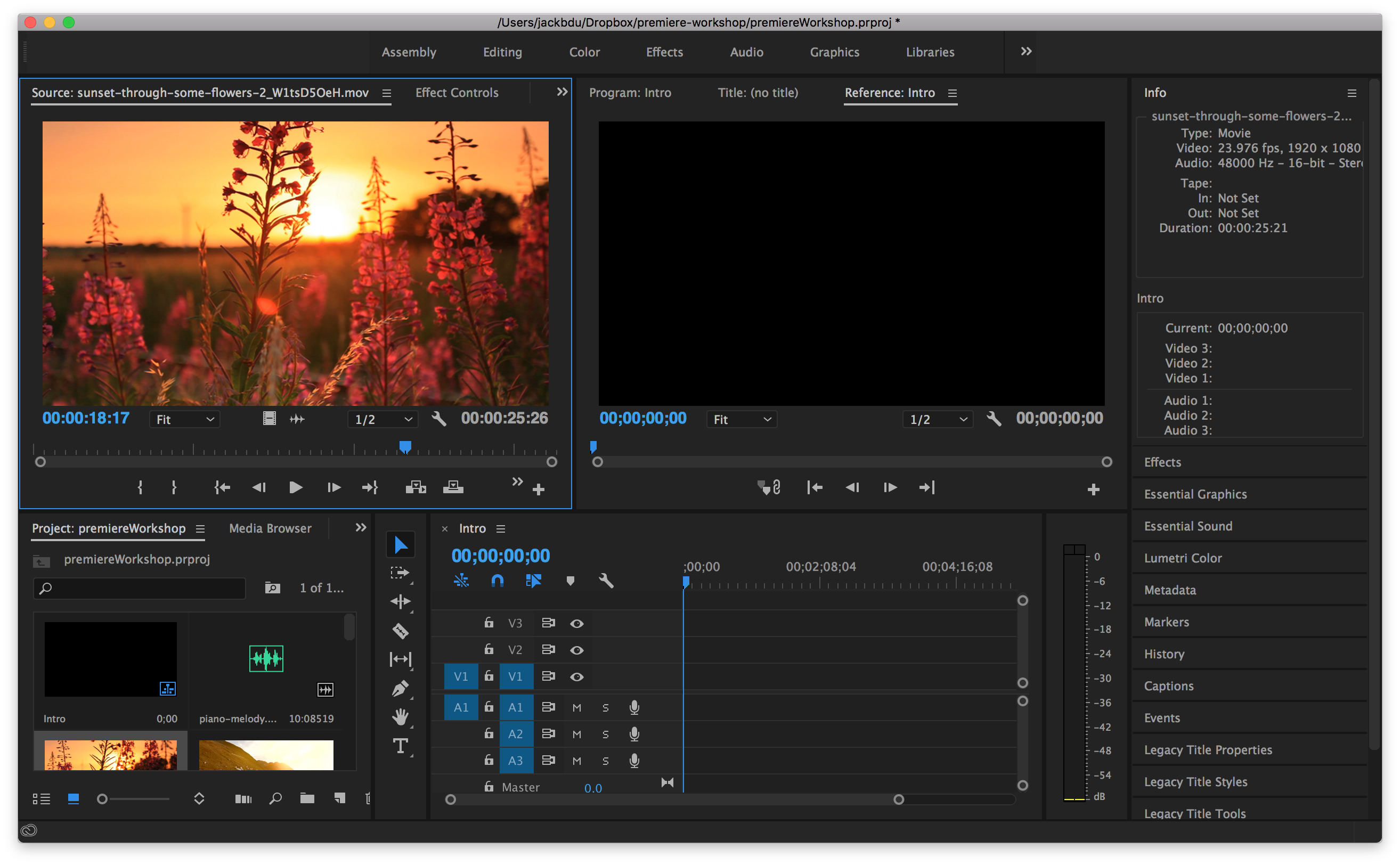Expand the workspace overflow chevron menu

1026,52
